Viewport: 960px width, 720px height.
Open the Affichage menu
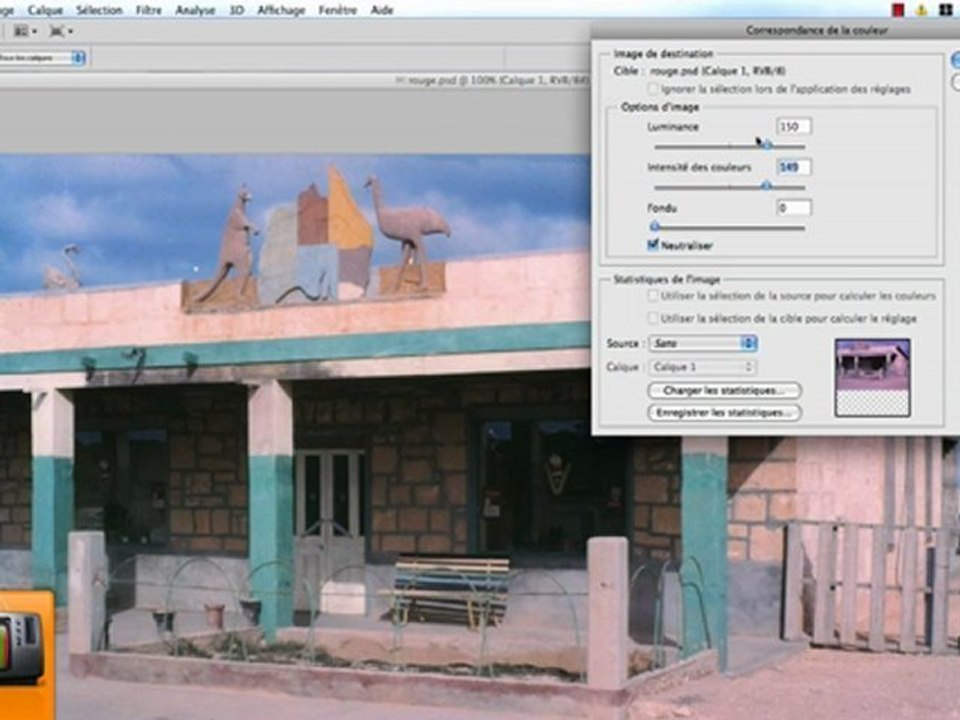coord(281,10)
